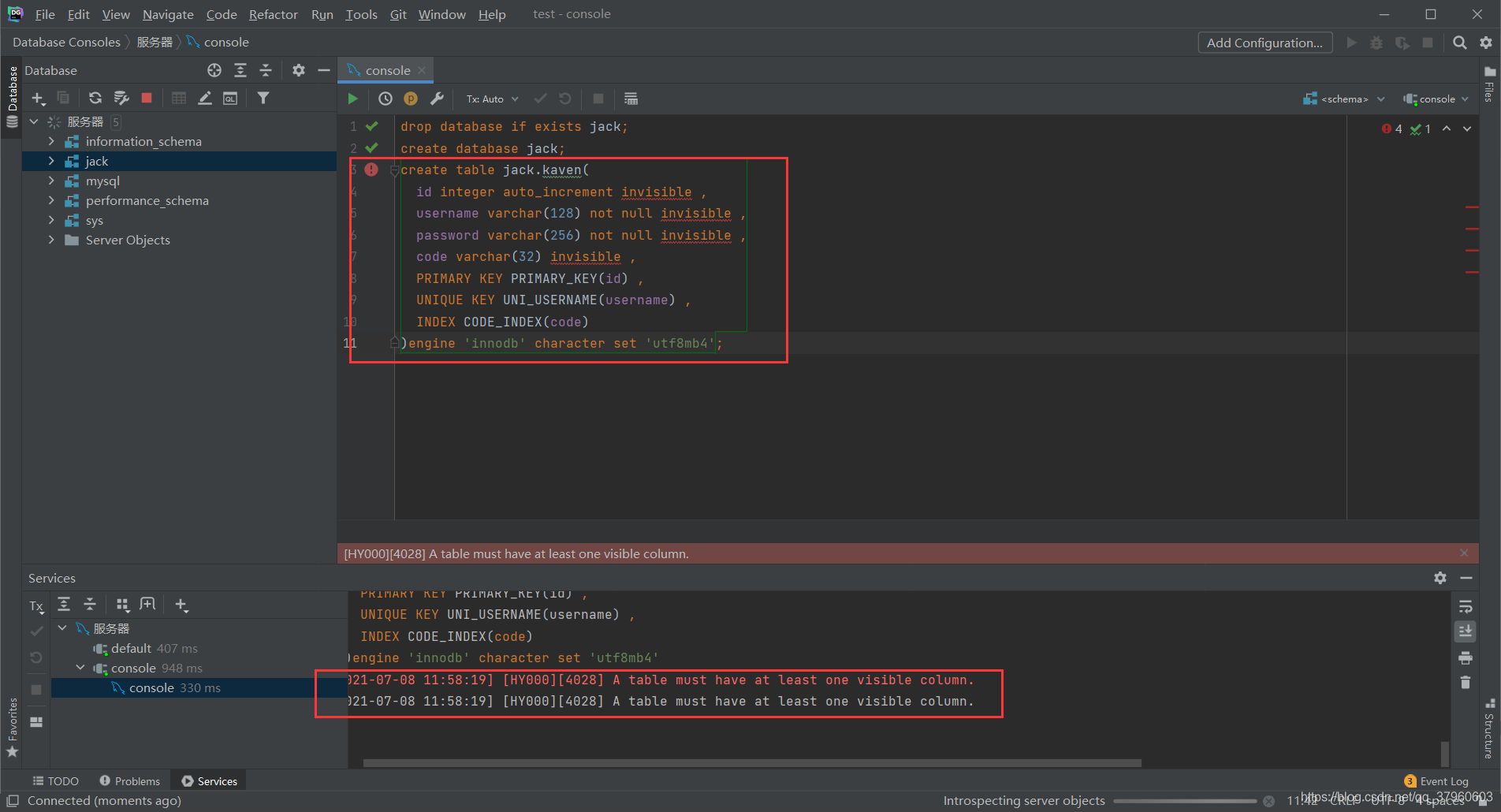
Task: Open the Problems tool window
Action: 130,780
